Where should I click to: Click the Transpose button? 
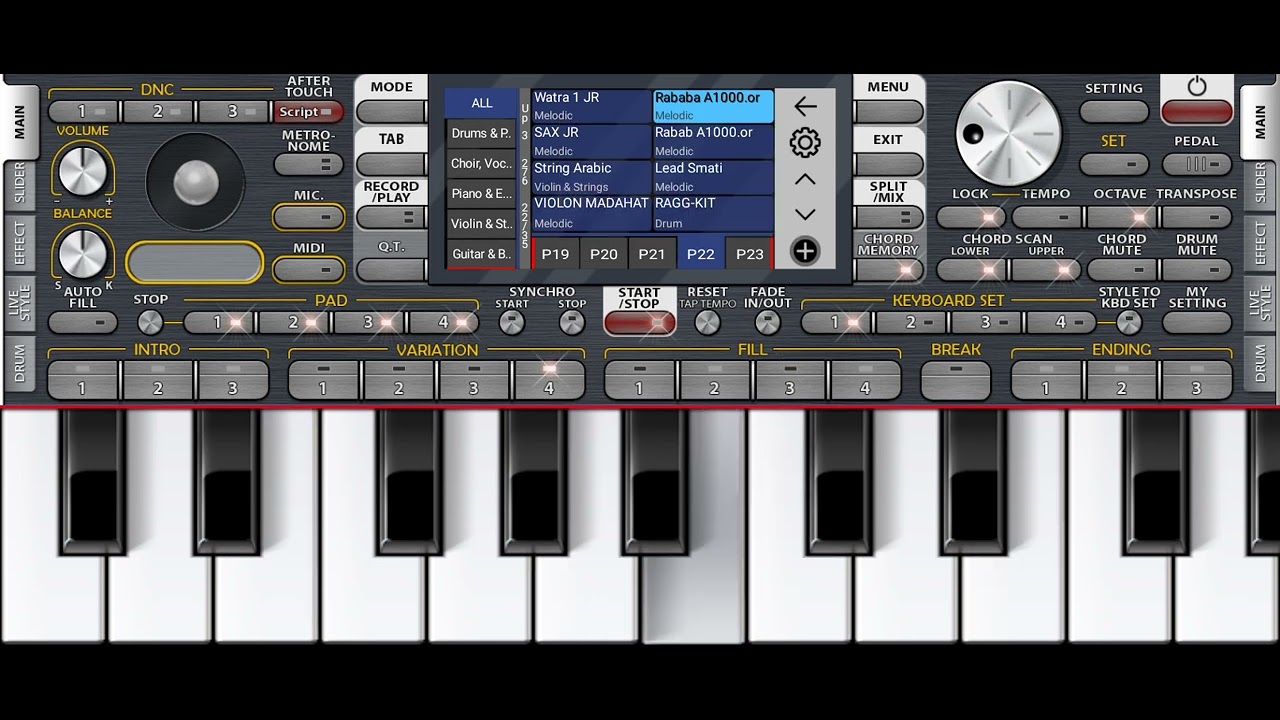pyautogui.click(x=1197, y=217)
